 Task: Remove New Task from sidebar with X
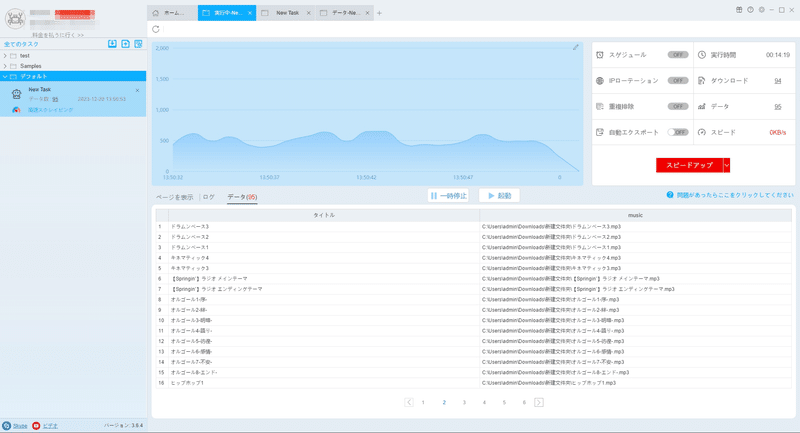[x=137, y=90]
